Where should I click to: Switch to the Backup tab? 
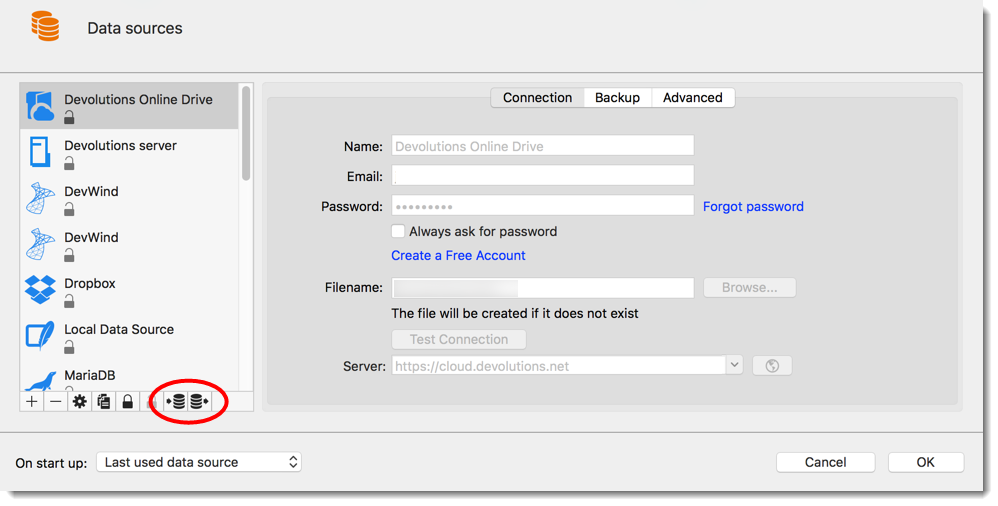[x=617, y=97]
